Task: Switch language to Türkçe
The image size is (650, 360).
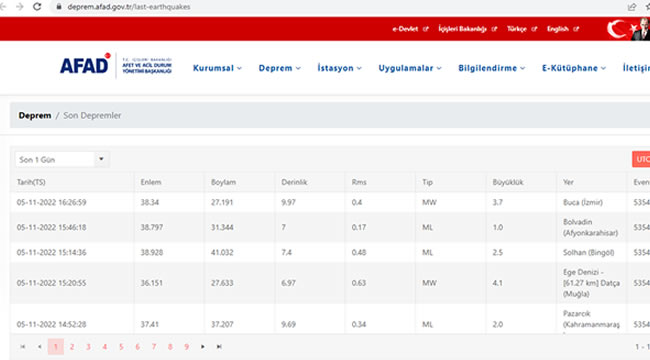Action: tap(521, 29)
